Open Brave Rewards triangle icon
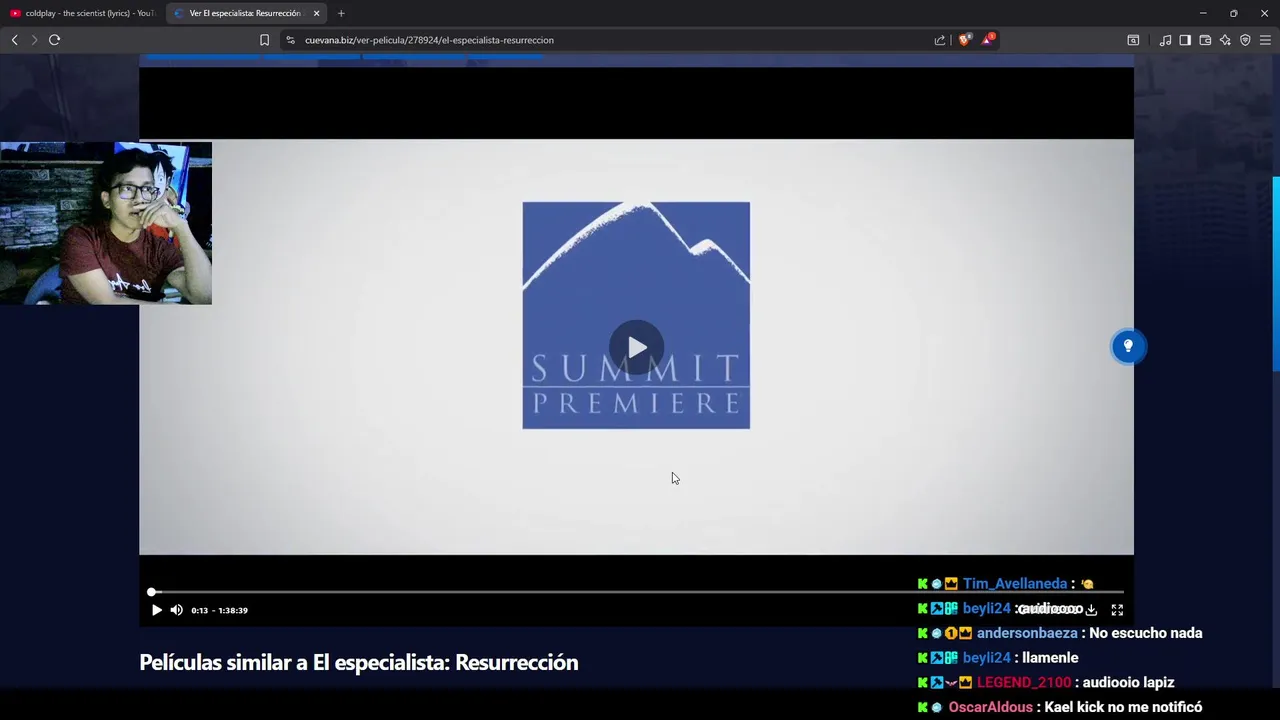1280x720 pixels. (988, 39)
